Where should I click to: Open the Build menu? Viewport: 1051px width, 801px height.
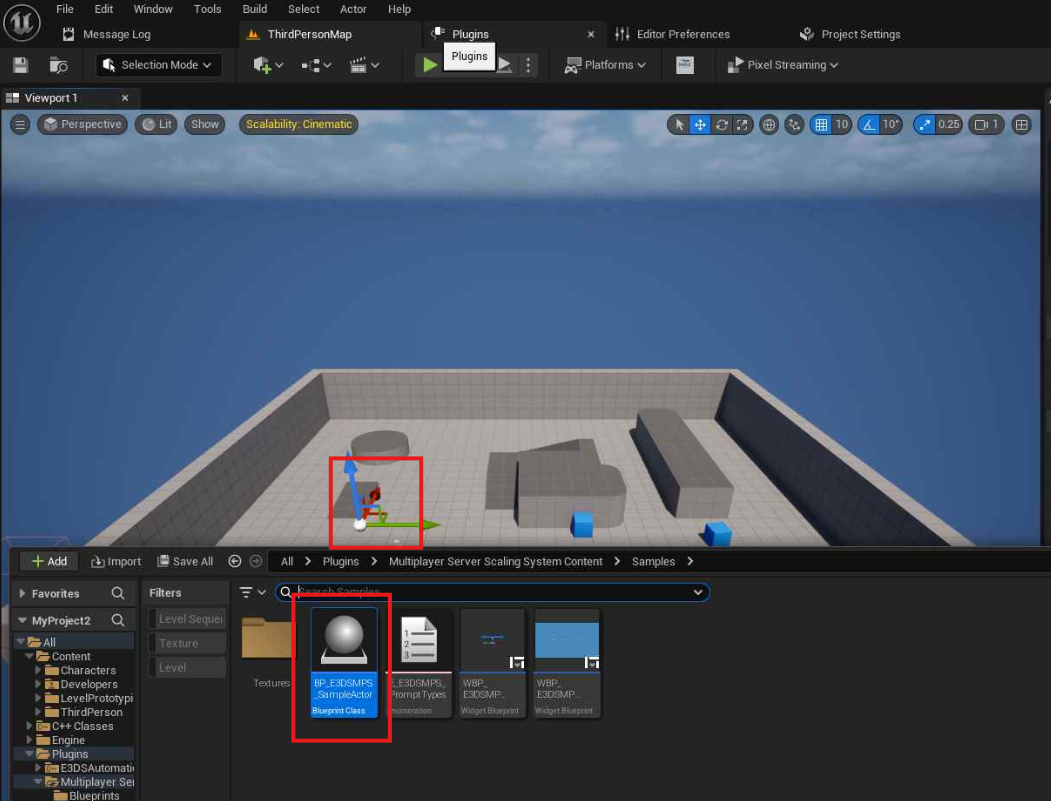(255, 9)
